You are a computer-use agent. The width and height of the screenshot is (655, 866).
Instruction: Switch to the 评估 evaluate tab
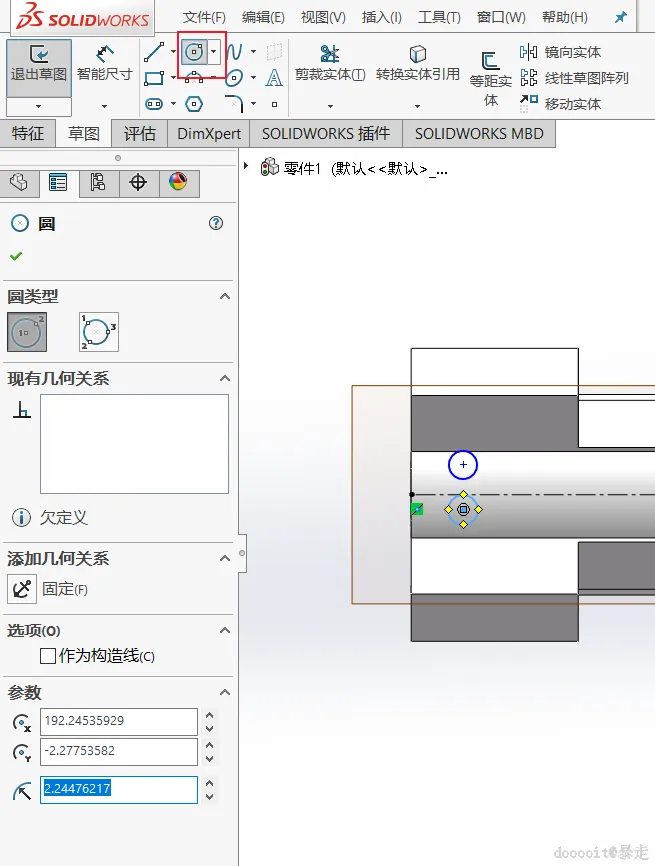click(139, 134)
